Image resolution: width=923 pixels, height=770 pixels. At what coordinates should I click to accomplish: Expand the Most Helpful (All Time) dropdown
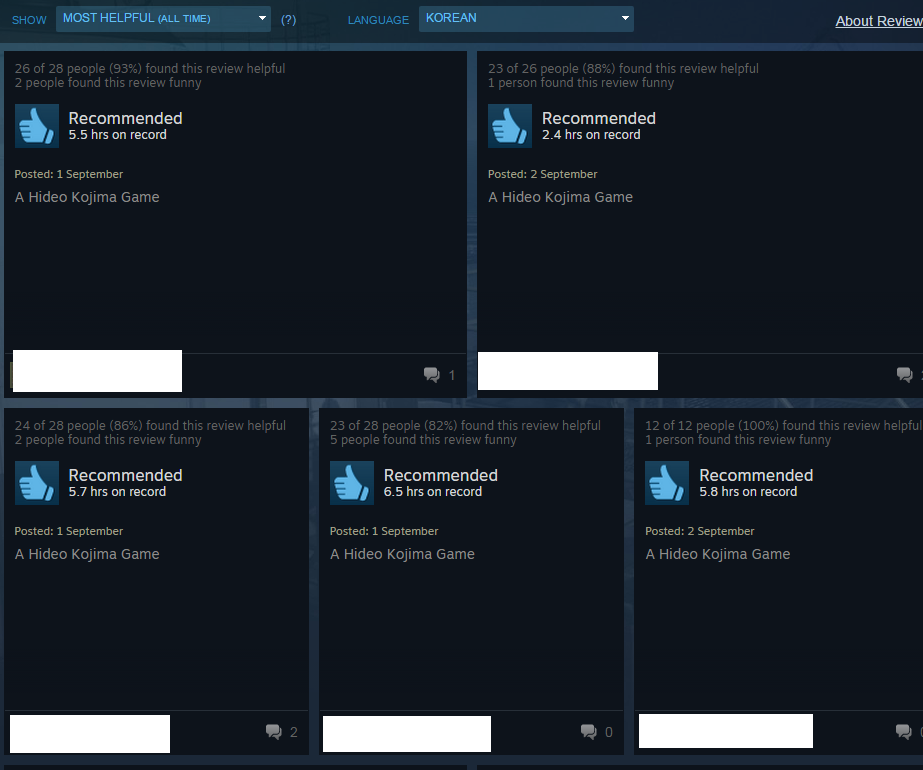(x=163, y=19)
